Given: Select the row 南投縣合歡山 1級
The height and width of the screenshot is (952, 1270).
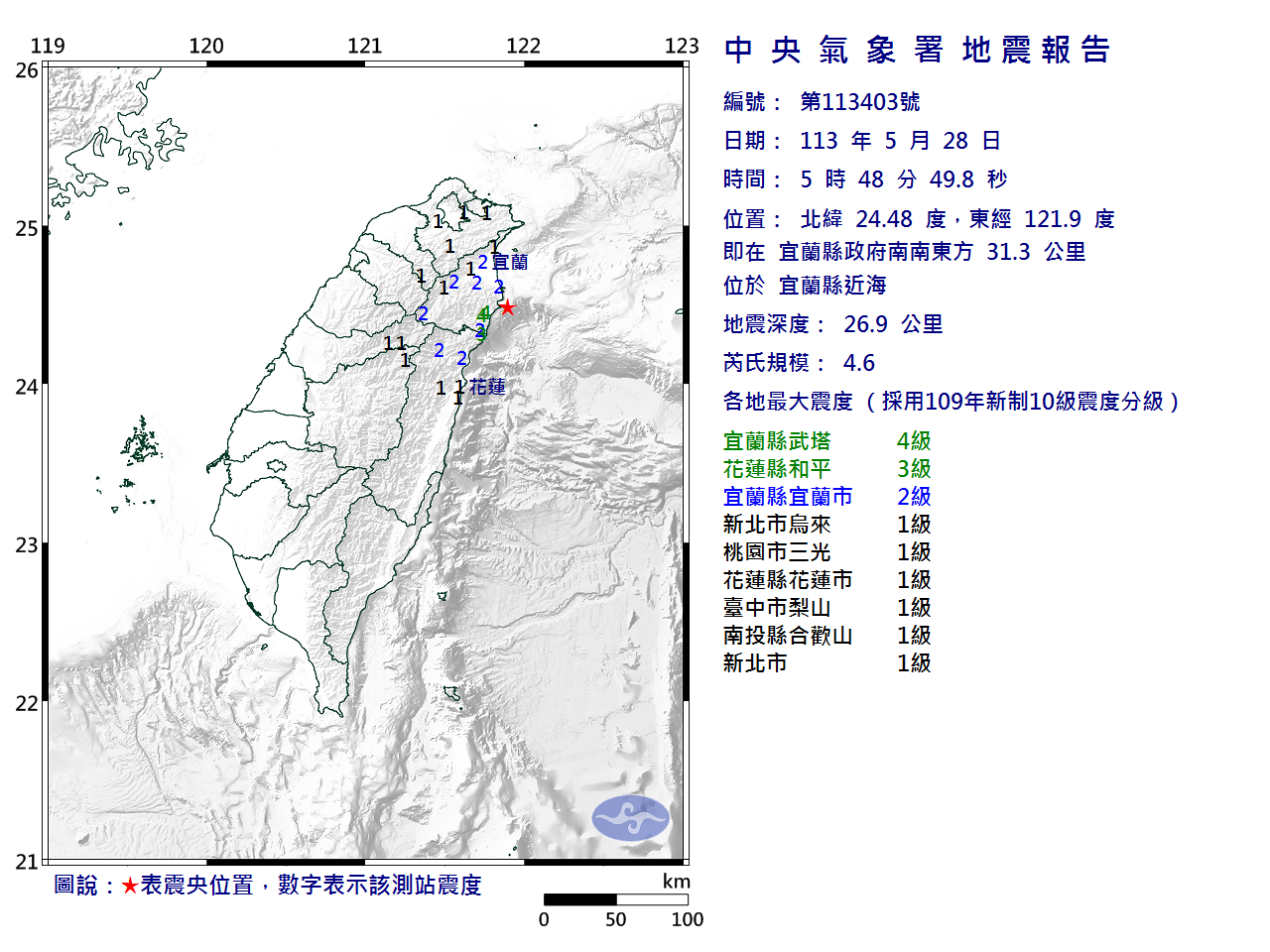Looking at the screenshot, I should (827, 636).
